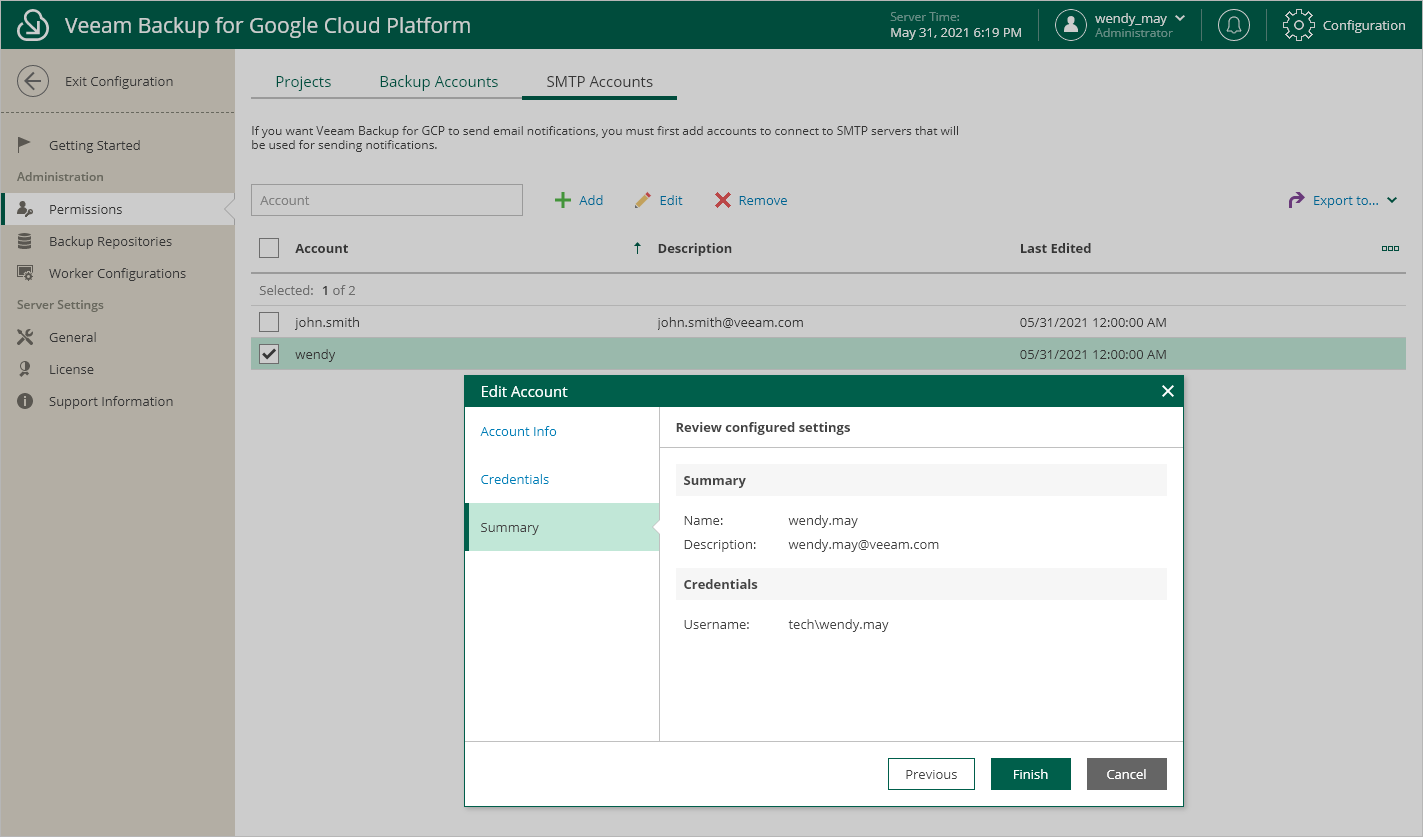Image resolution: width=1423 pixels, height=837 pixels.
Task: Check the john.smith row checkbox
Action: point(269,322)
